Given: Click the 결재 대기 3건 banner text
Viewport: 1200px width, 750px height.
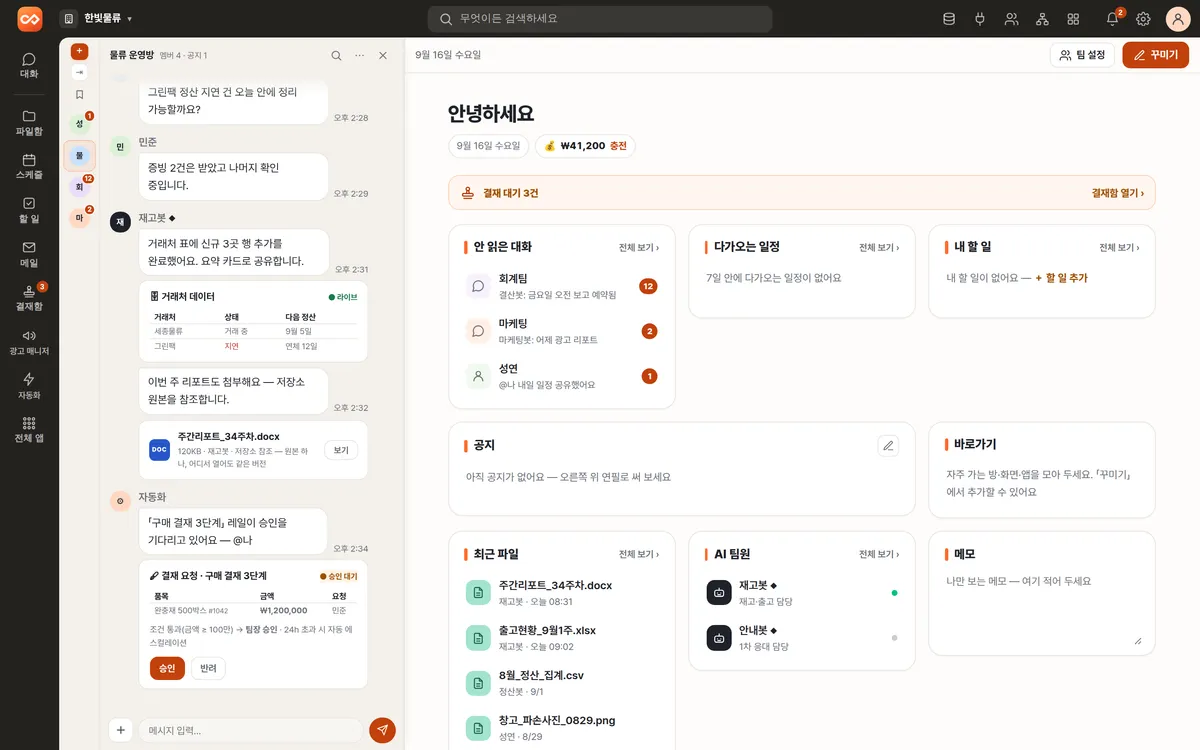Looking at the screenshot, I should click(510, 193).
